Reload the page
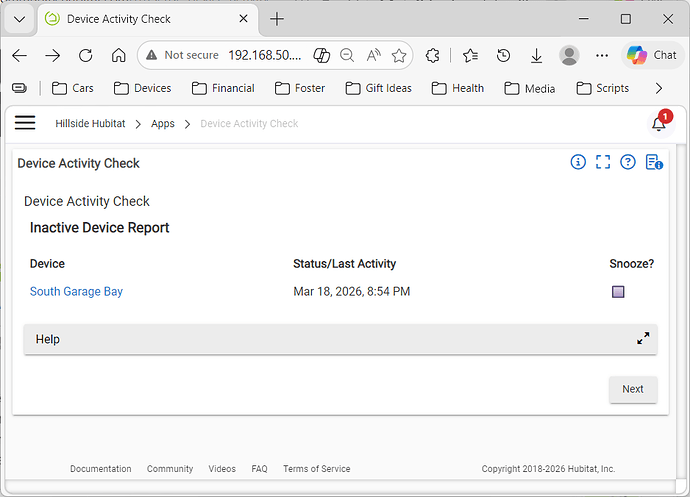This screenshot has height=497, width=690. pyautogui.click(x=85, y=55)
